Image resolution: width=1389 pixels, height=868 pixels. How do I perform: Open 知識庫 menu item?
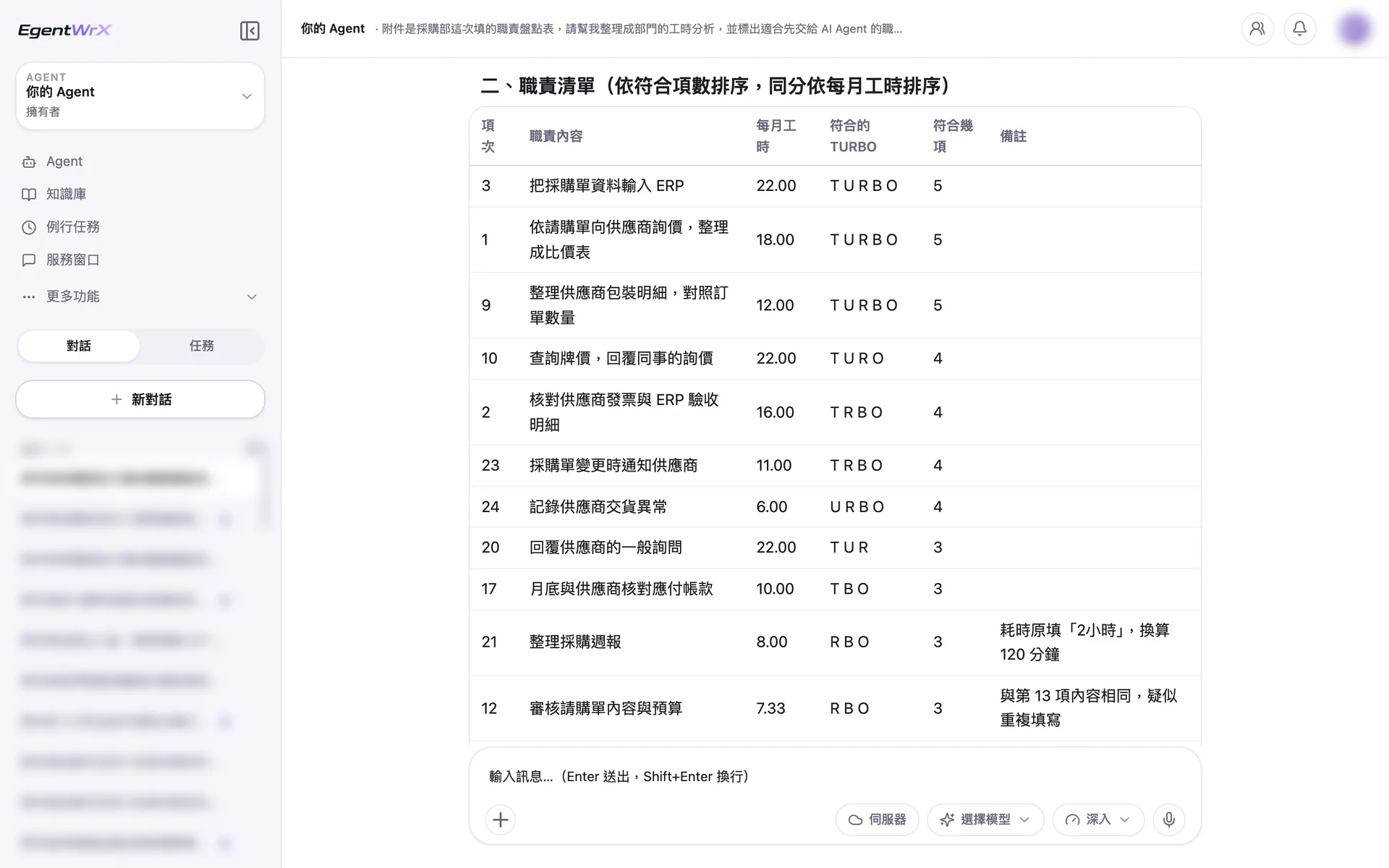(140, 195)
